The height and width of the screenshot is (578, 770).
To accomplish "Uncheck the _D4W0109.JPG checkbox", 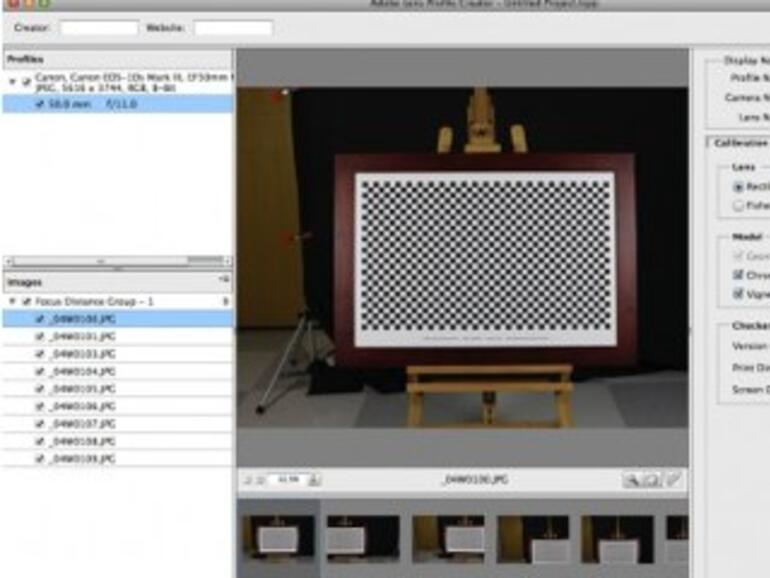I will 40,459.
